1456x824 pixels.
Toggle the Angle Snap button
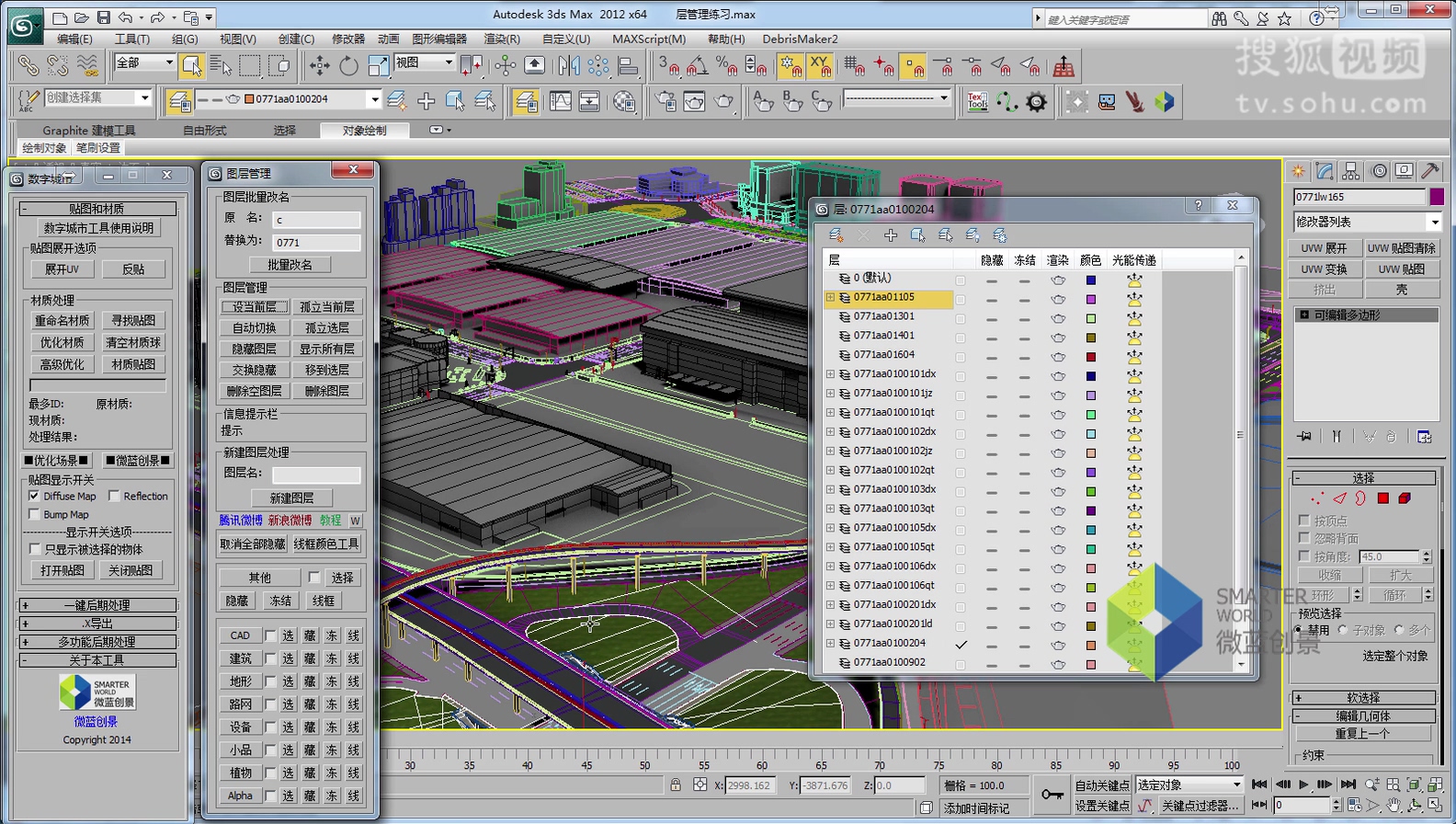click(698, 65)
